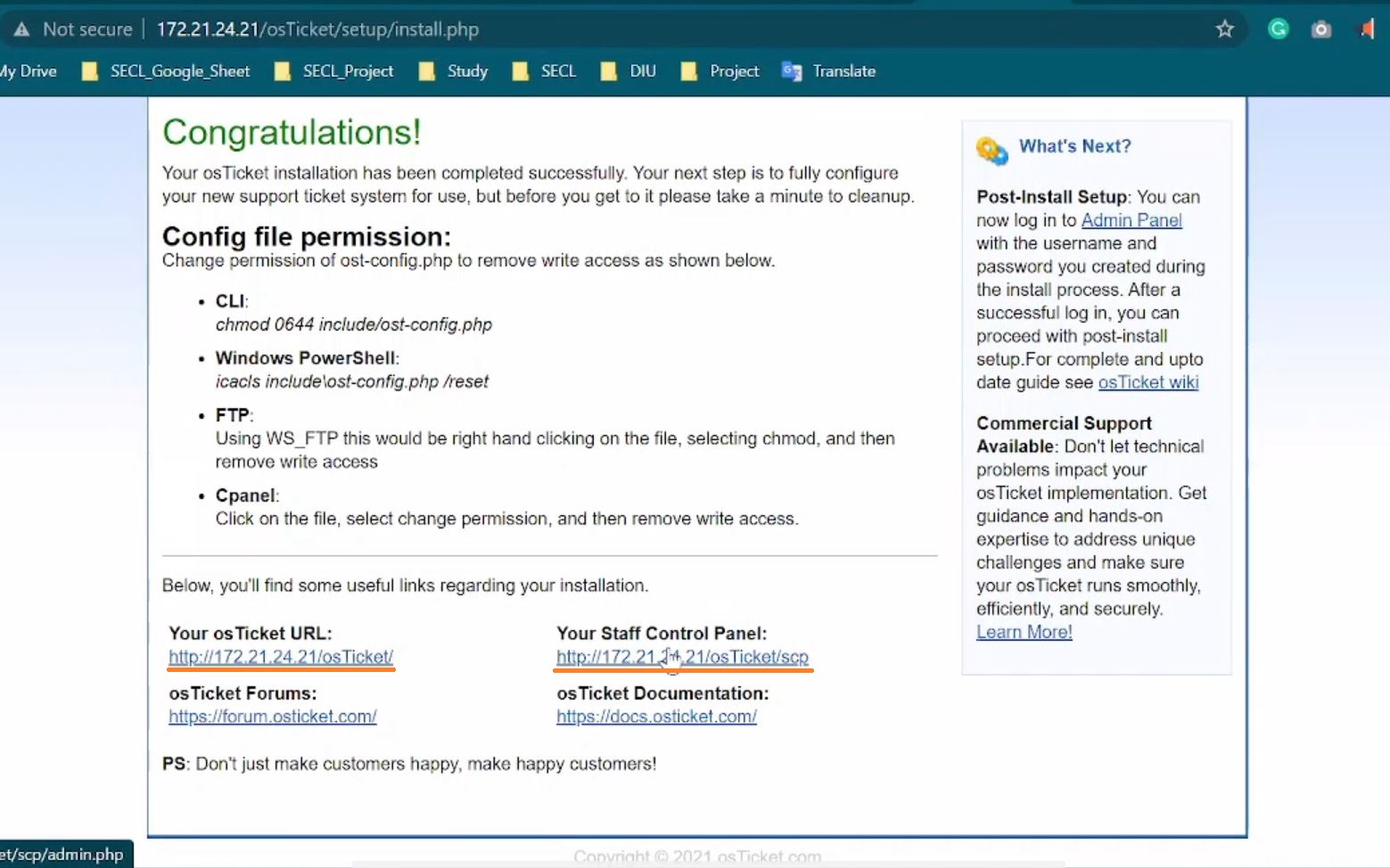This screenshot has width=1390, height=868.
Task: Open the SECL bookmark folder
Action: [545, 71]
